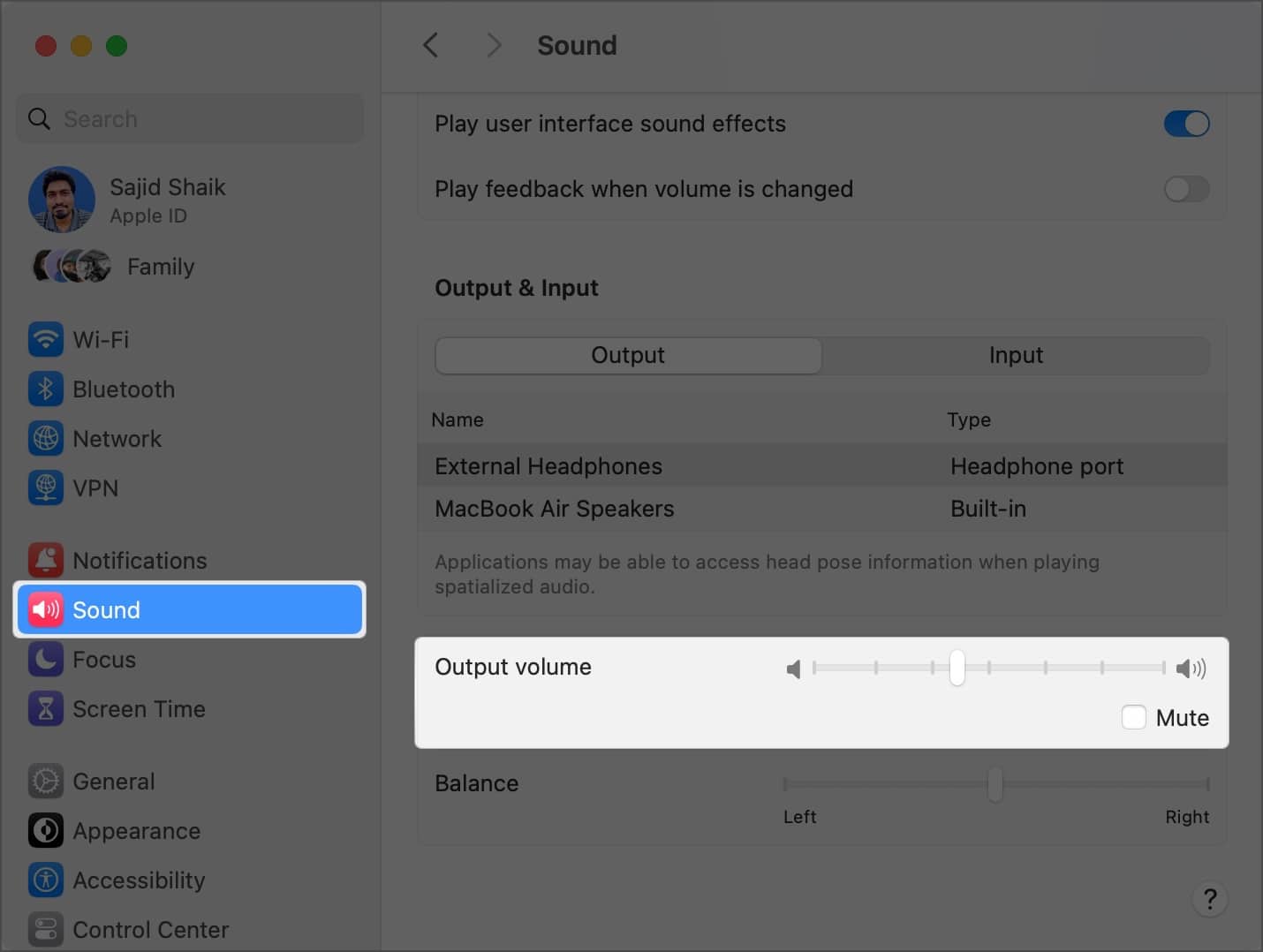This screenshot has width=1263, height=952.
Task: Open the help question mark button
Action: tap(1210, 899)
